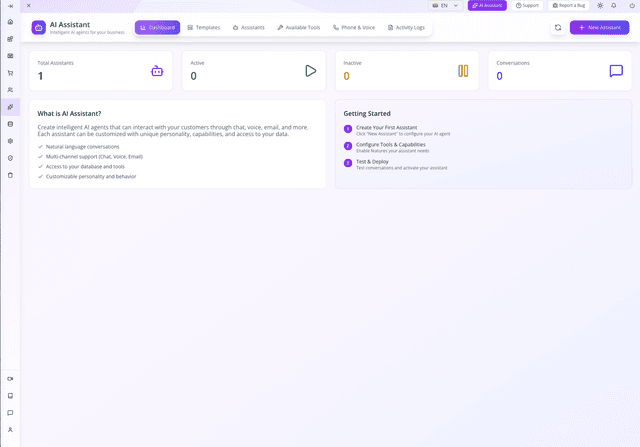Open the notifications bell

[x=614, y=6]
